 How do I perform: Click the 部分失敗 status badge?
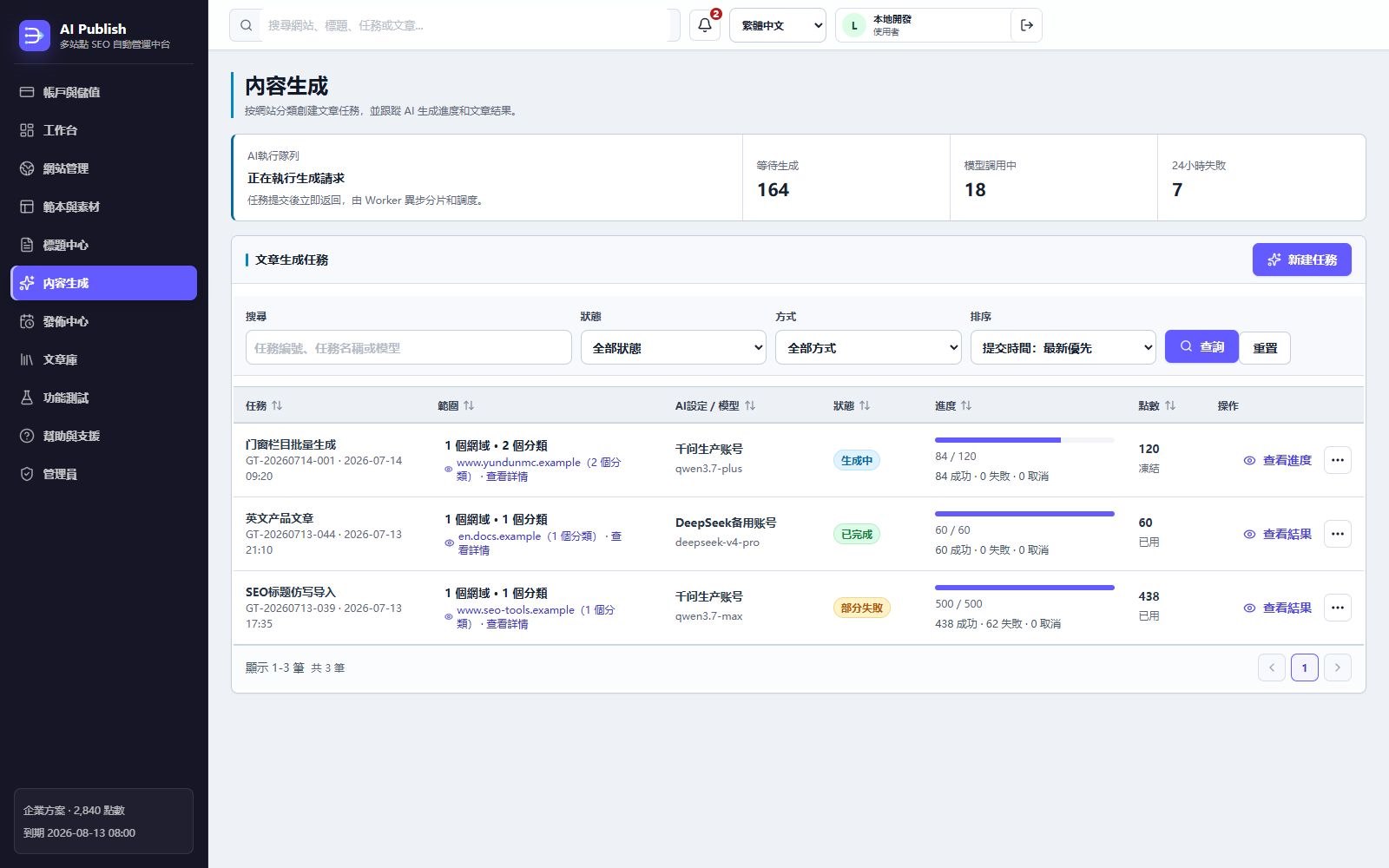[x=862, y=608]
